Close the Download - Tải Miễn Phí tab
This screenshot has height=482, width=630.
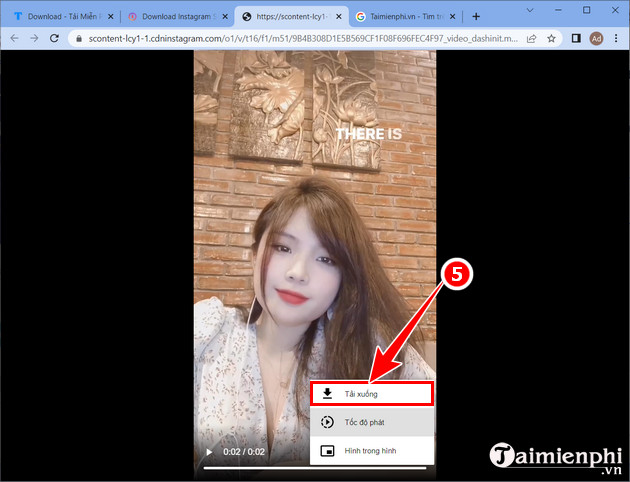point(111,16)
